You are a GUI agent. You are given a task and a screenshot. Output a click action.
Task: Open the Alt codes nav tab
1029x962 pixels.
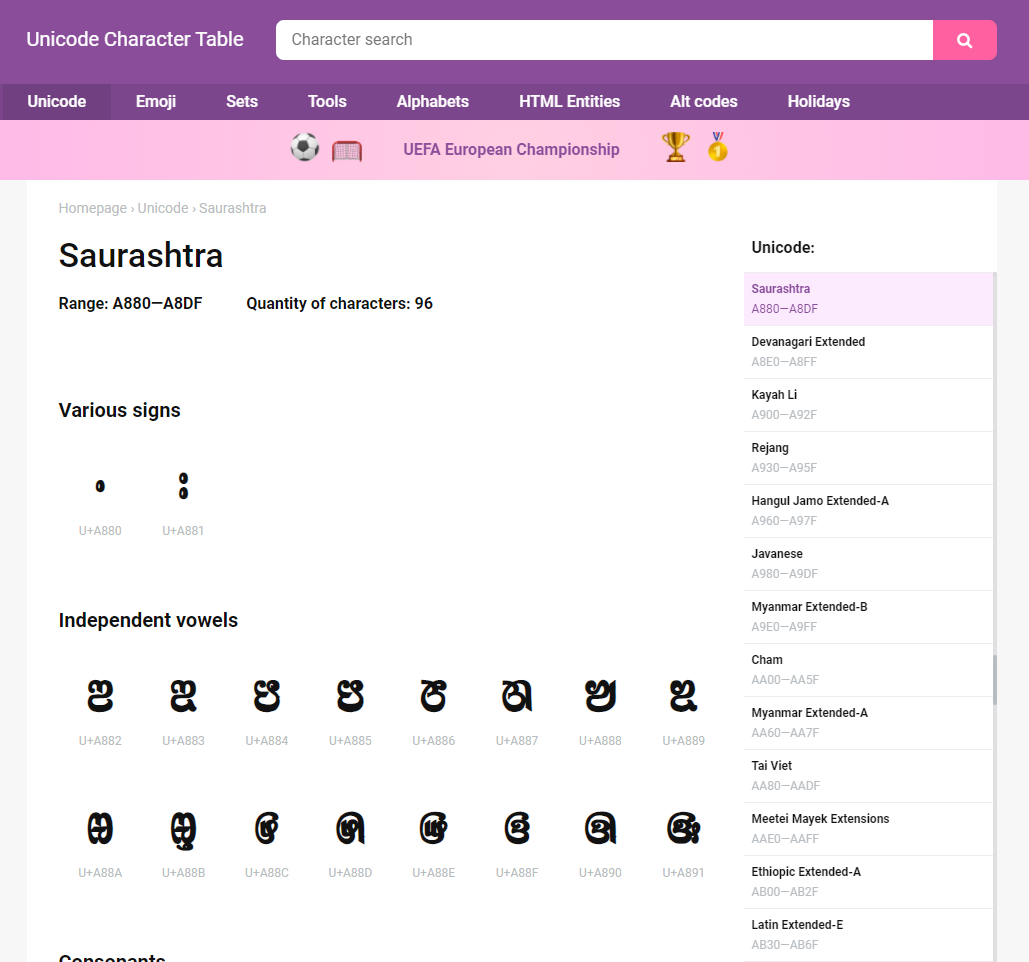[704, 102]
